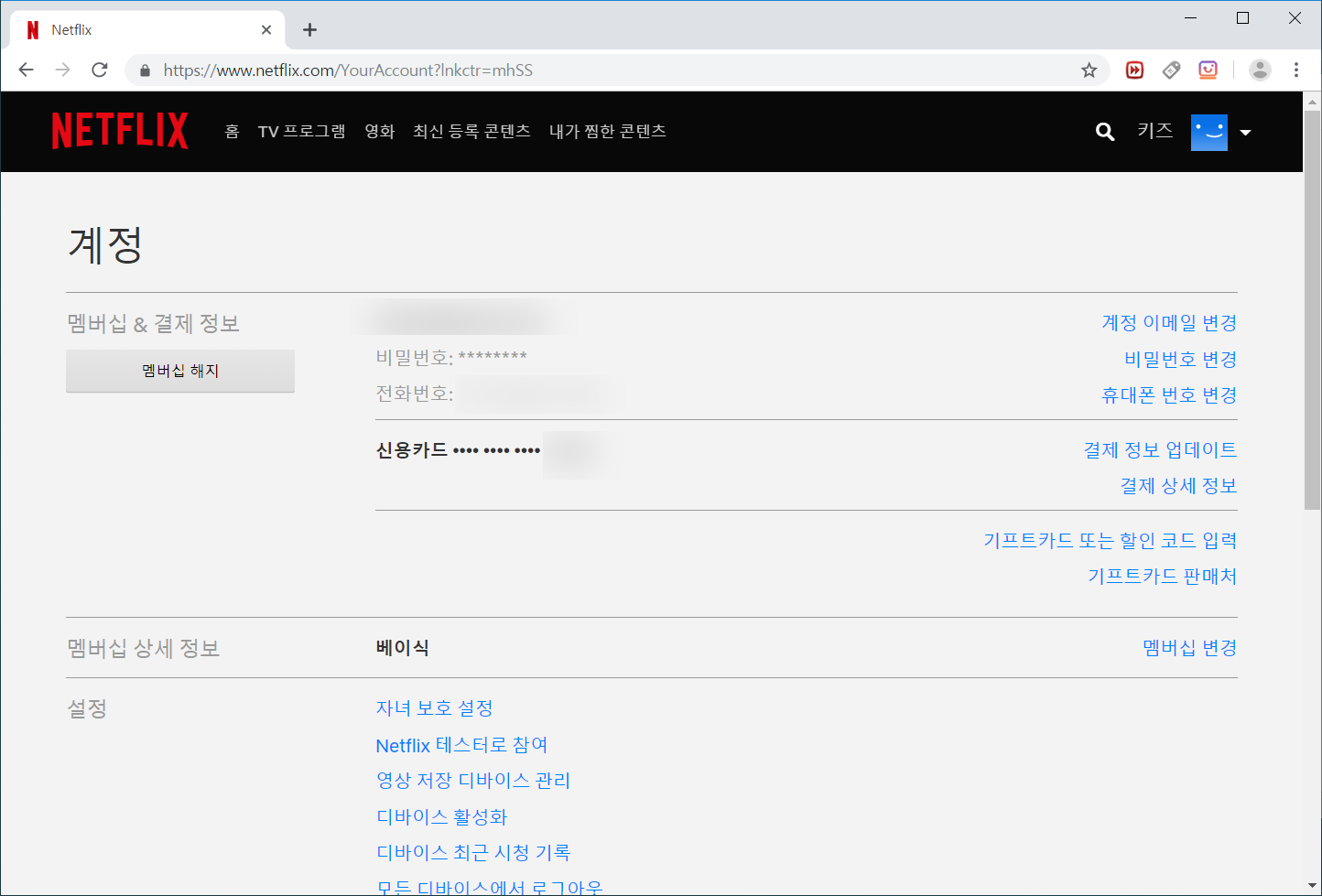Image resolution: width=1322 pixels, height=896 pixels.
Task: Select the Netflix browser tab
Action: (146, 29)
